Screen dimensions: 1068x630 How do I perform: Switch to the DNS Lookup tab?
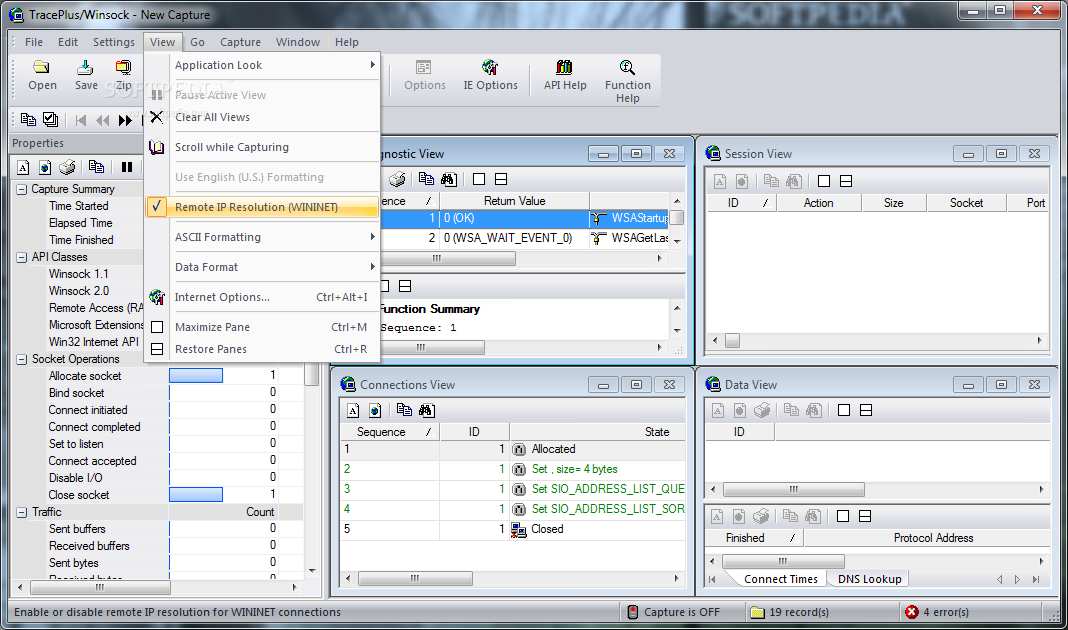click(x=869, y=579)
